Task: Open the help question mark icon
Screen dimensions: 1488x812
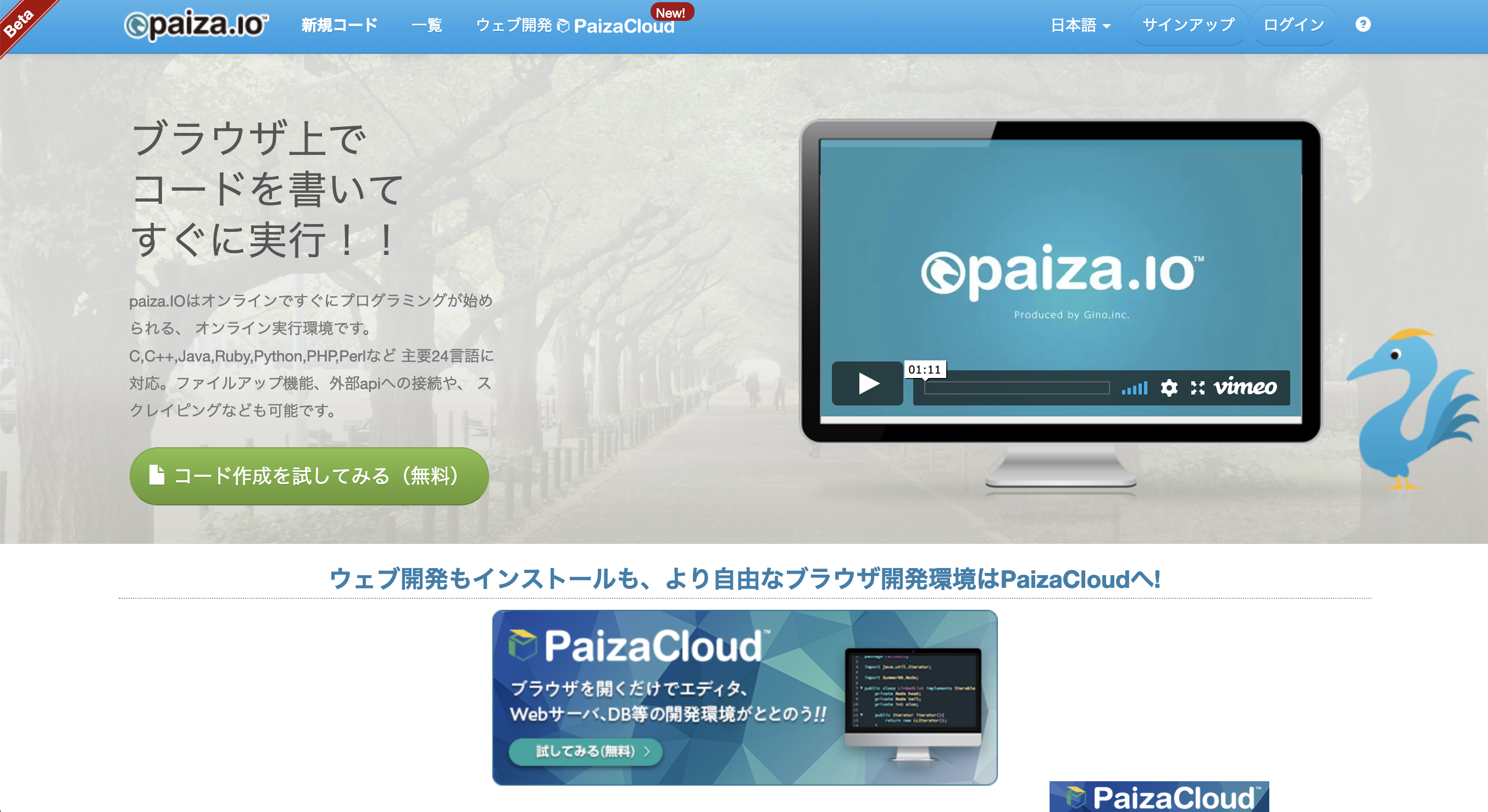Action: click(1363, 24)
